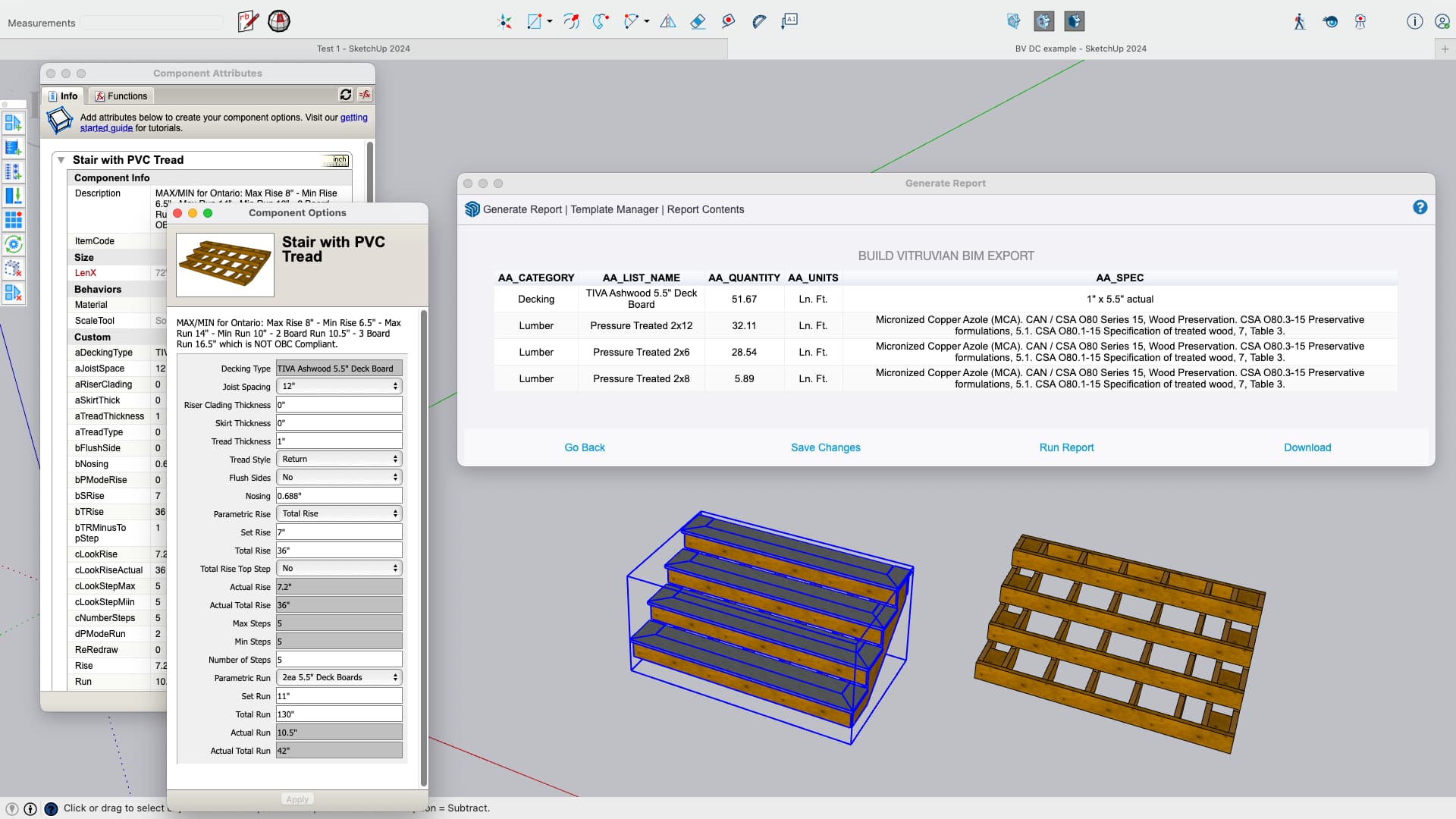Open Parametric Rise dropdown
The width and height of the screenshot is (1456, 819).
point(339,513)
